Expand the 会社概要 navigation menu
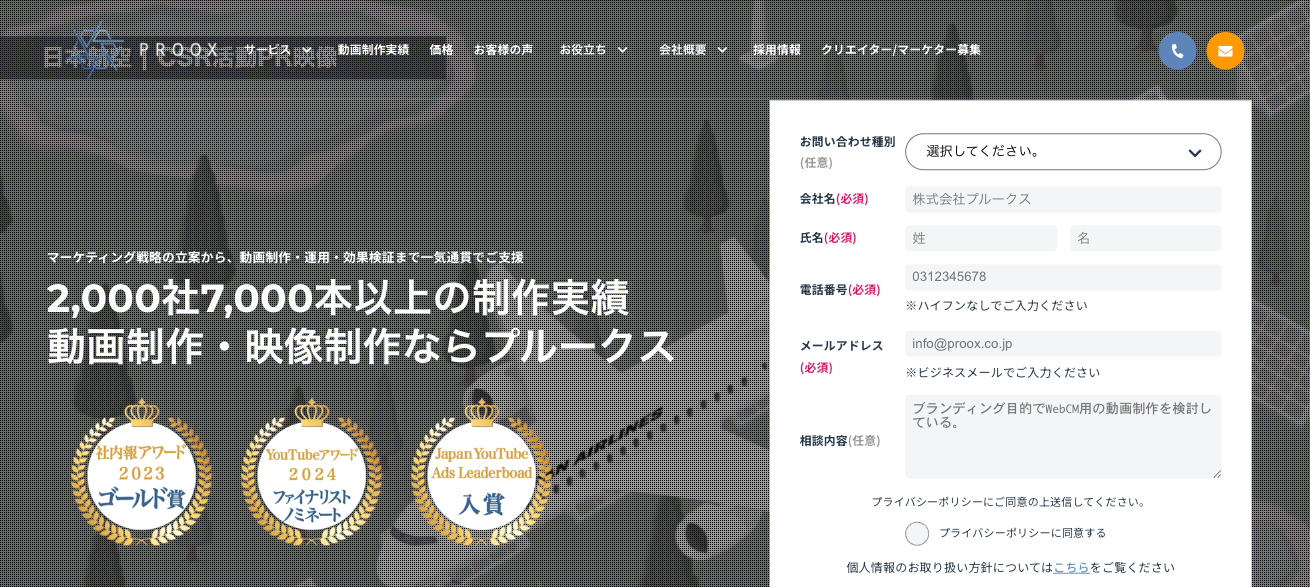1310x587 pixels. 693,50
